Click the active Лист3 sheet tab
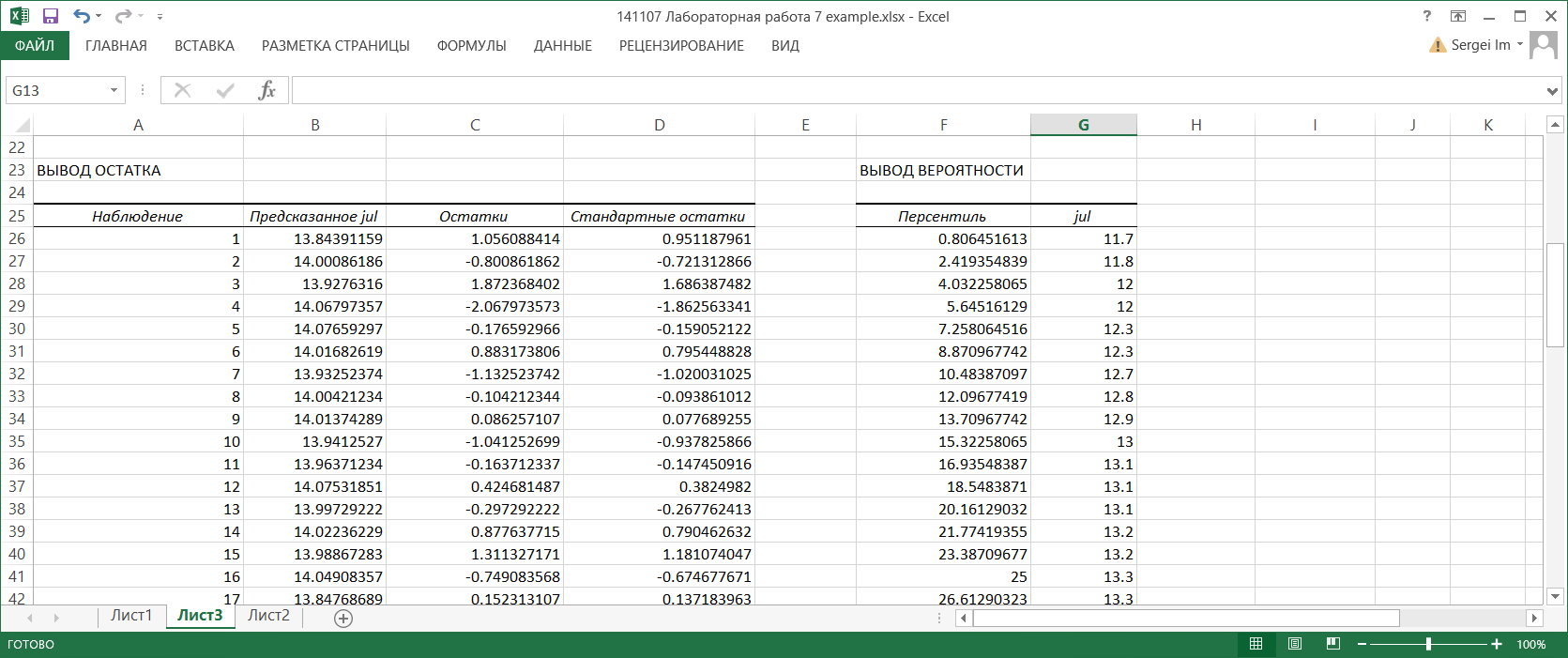Screen dimensions: 1568x658 [x=200, y=616]
